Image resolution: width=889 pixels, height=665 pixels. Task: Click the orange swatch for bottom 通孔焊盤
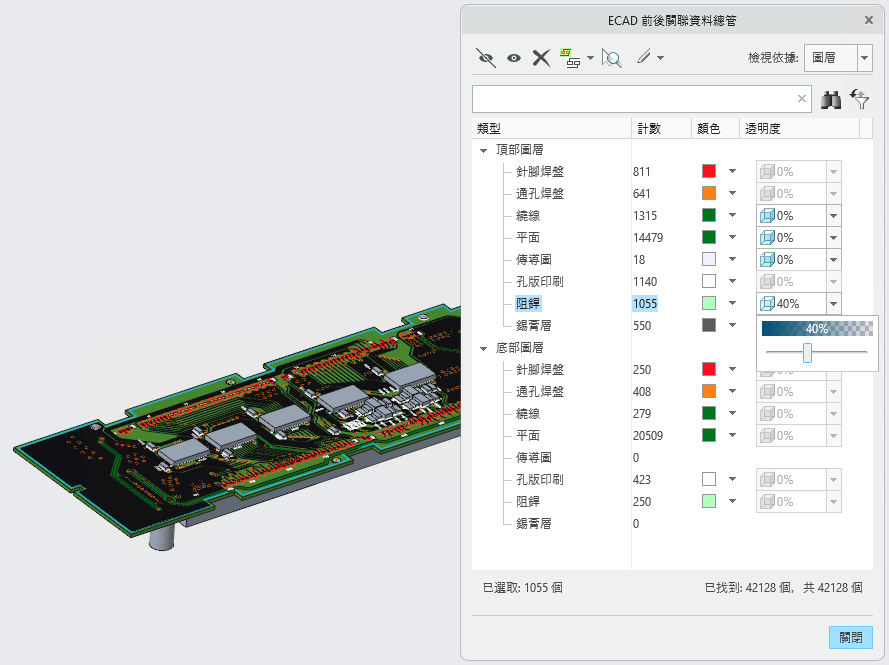(709, 391)
